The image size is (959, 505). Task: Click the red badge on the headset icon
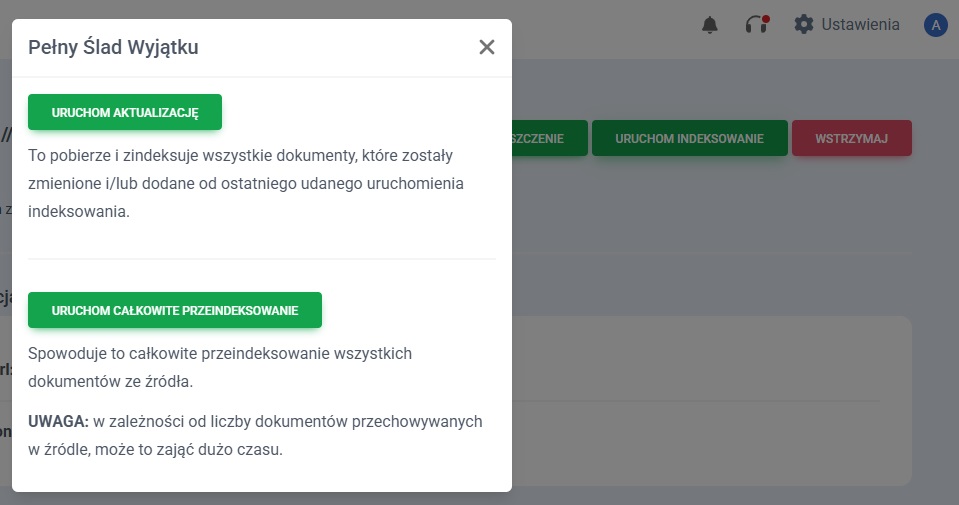pyautogui.click(x=765, y=18)
